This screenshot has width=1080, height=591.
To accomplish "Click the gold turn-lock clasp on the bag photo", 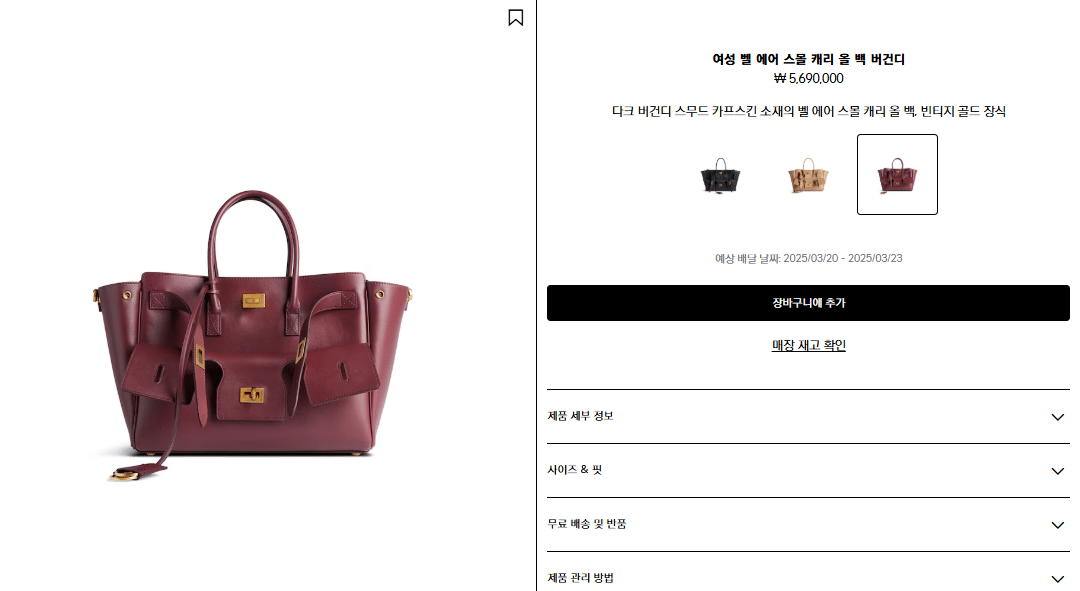I will coord(252,395).
